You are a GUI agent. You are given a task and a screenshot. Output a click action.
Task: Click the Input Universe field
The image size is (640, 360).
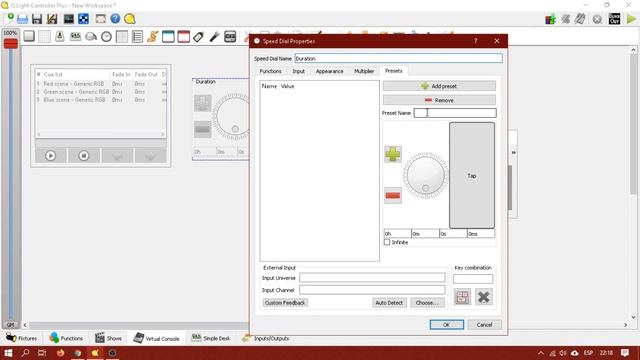point(372,278)
